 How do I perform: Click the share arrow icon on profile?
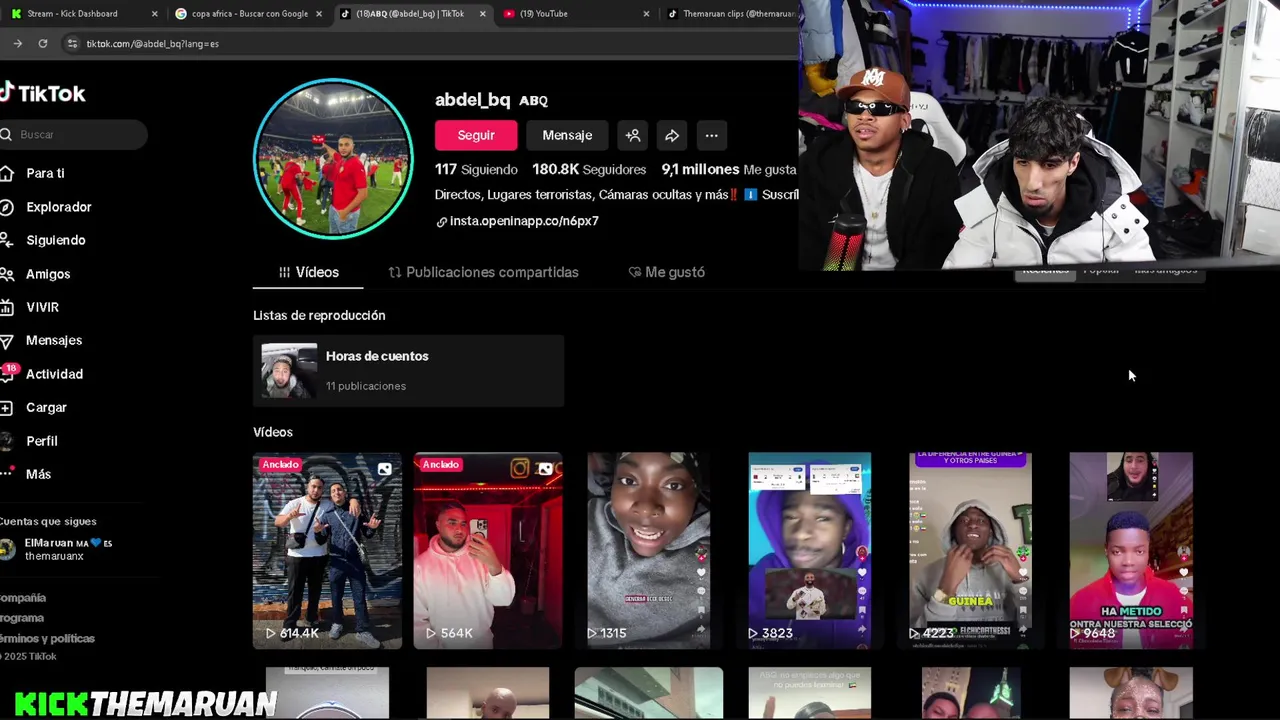pos(672,135)
